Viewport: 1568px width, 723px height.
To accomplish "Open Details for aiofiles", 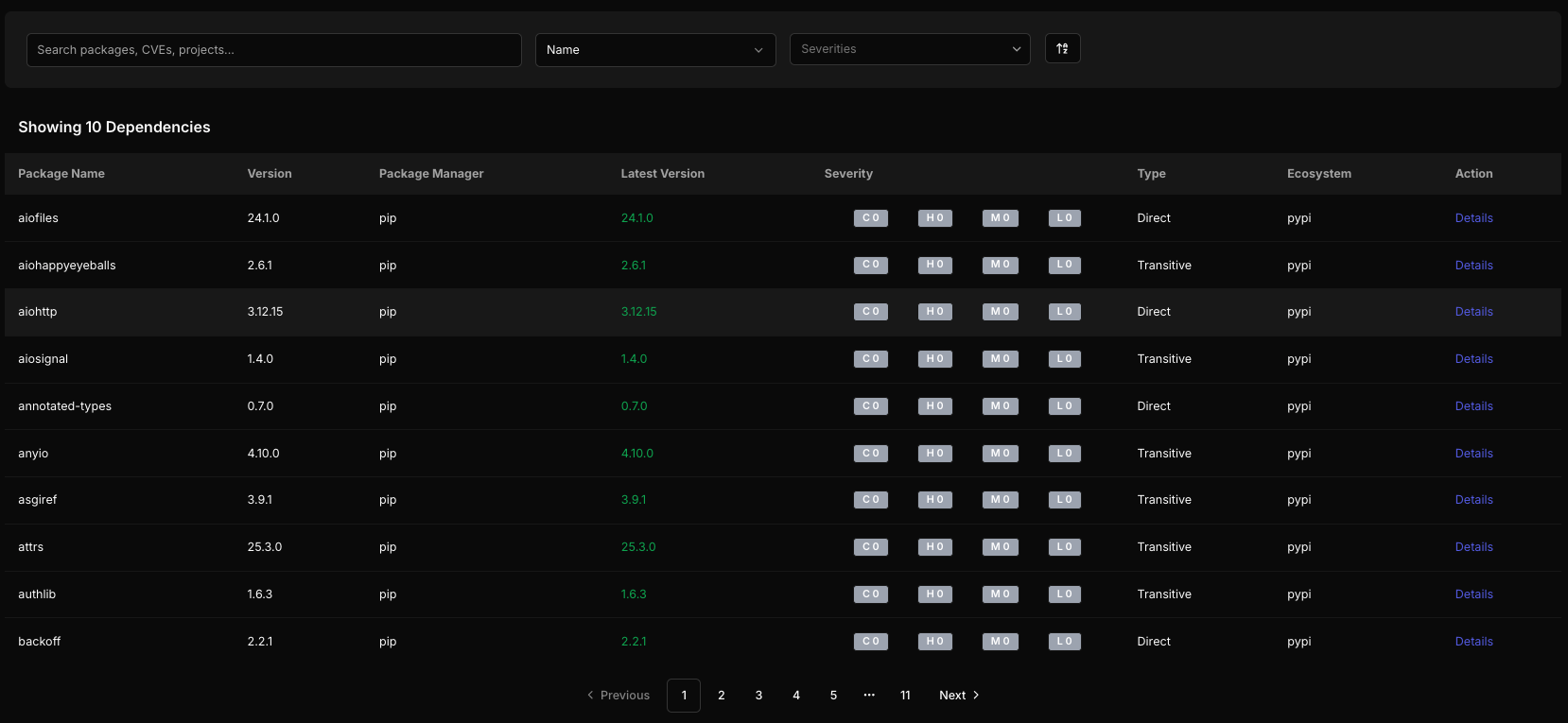I will pos(1473,218).
